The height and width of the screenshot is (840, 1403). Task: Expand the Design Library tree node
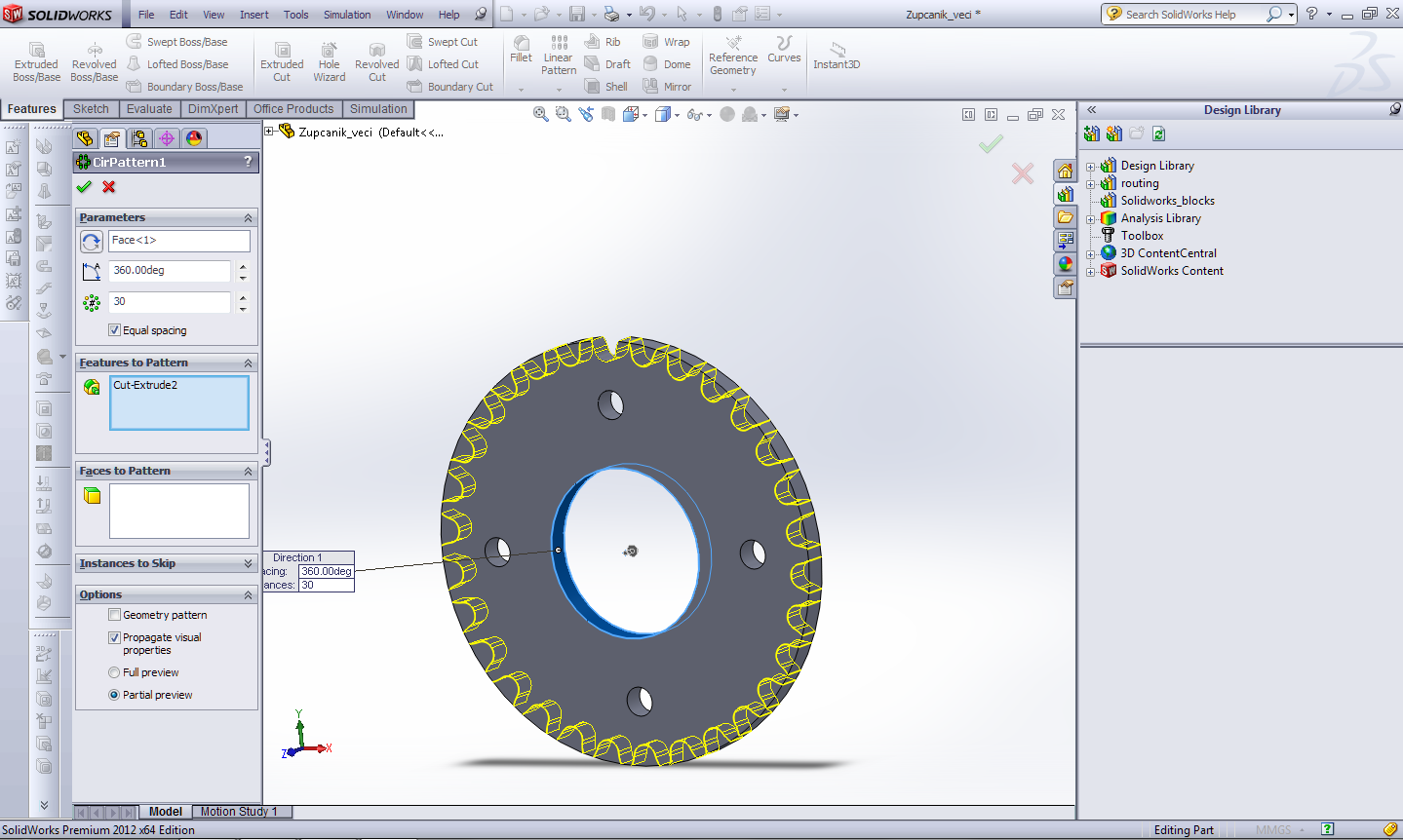(x=1091, y=167)
